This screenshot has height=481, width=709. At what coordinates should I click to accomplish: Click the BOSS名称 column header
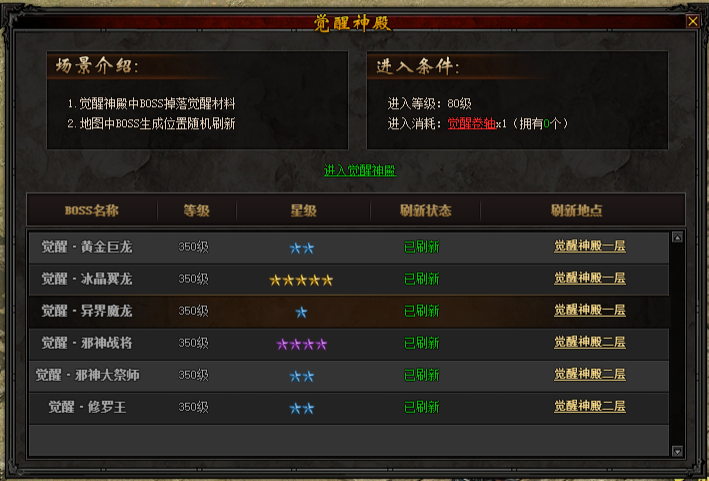pyautogui.click(x=92, y=211)
